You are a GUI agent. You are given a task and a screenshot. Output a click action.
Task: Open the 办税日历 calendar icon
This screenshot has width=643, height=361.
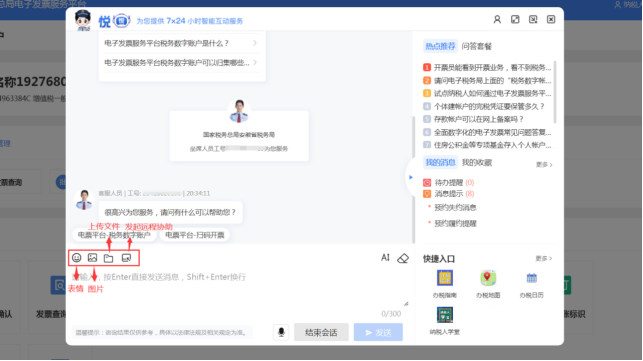click(x=531, y=278)
